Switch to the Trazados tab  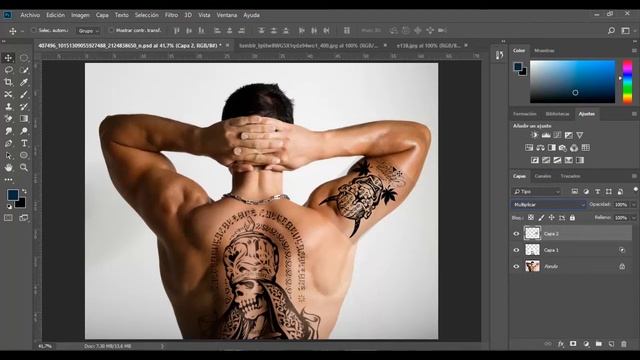coord(570,176)
